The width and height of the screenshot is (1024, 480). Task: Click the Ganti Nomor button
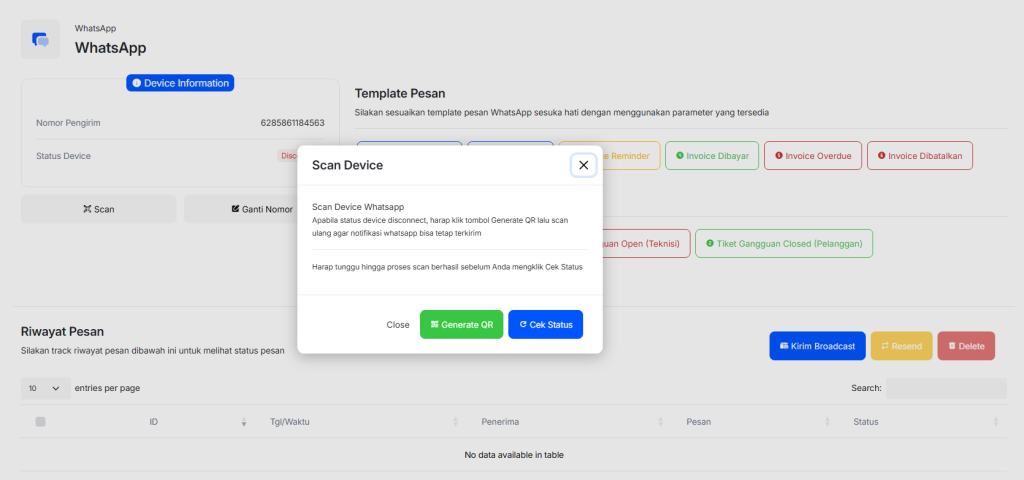261,209
